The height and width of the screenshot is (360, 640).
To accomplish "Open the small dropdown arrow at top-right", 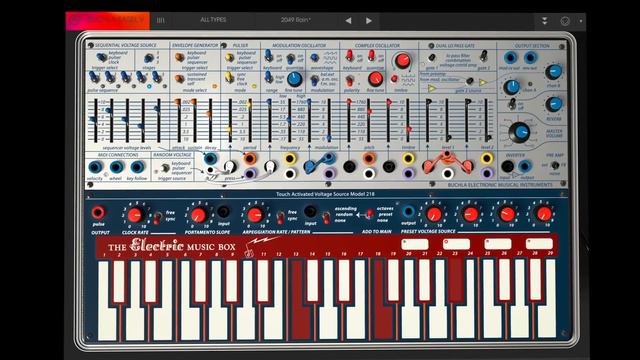I will 581,21.
